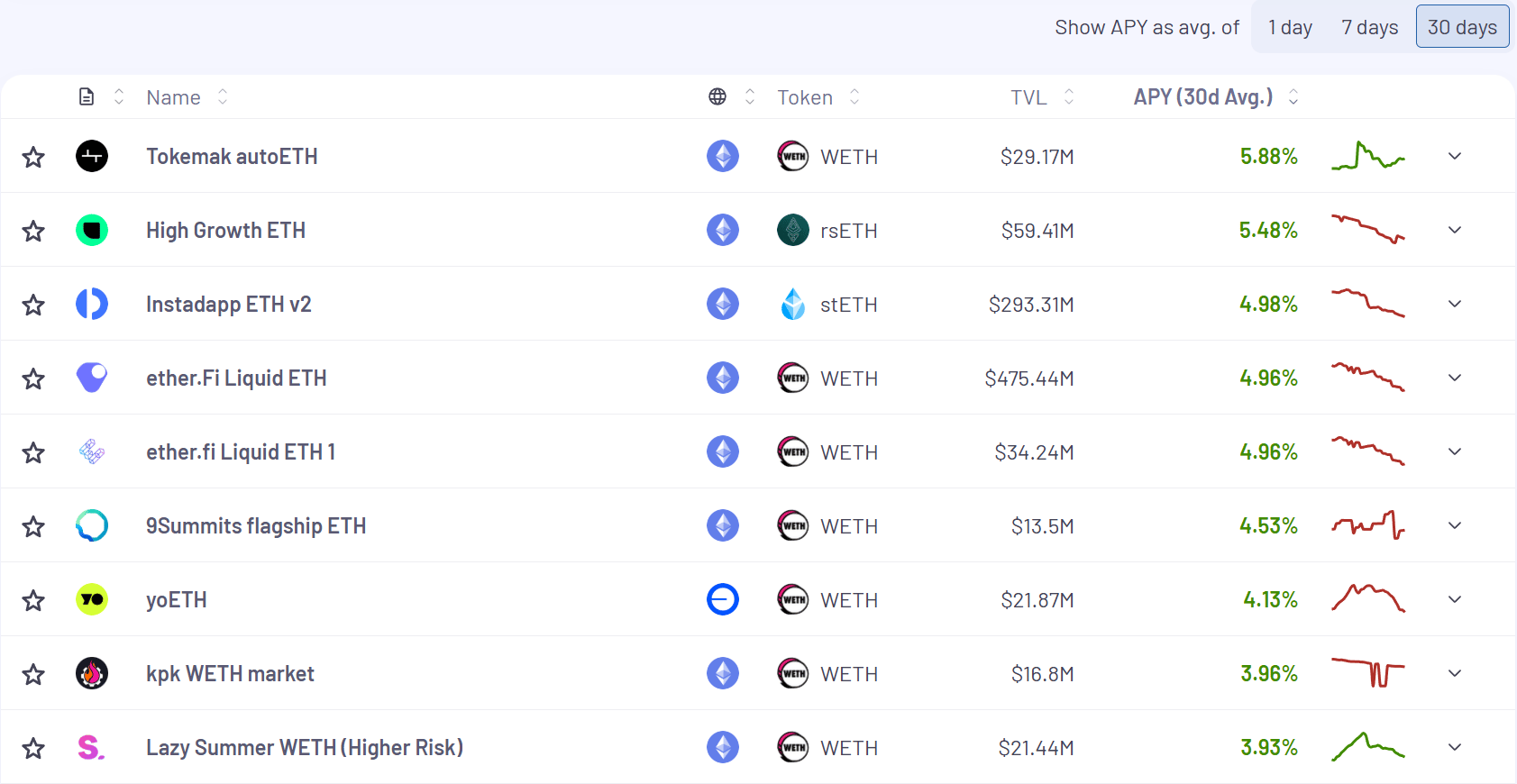Click the yoETH vault logo
Viewport: 1517px width, 784px height.
pos(92,599)
